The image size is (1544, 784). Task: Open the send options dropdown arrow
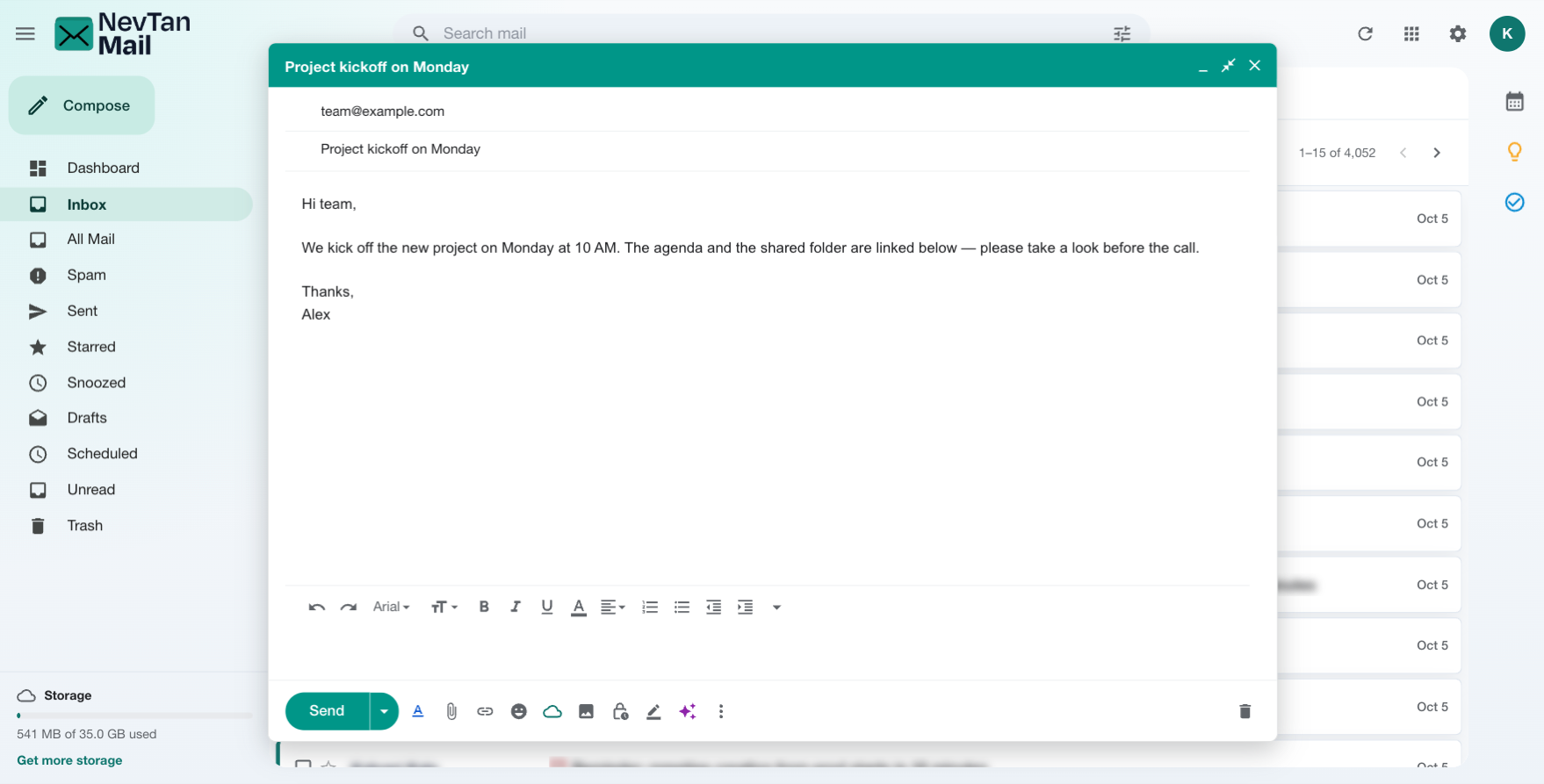pos(384,711)
